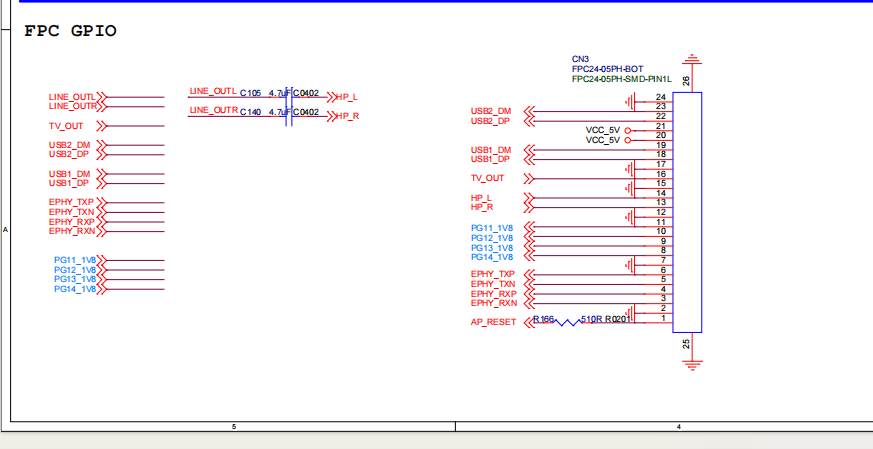The height and width of the screenshot is (449, 873).
Task: Select ground symbol below pin 25
Action: point(687,363)
